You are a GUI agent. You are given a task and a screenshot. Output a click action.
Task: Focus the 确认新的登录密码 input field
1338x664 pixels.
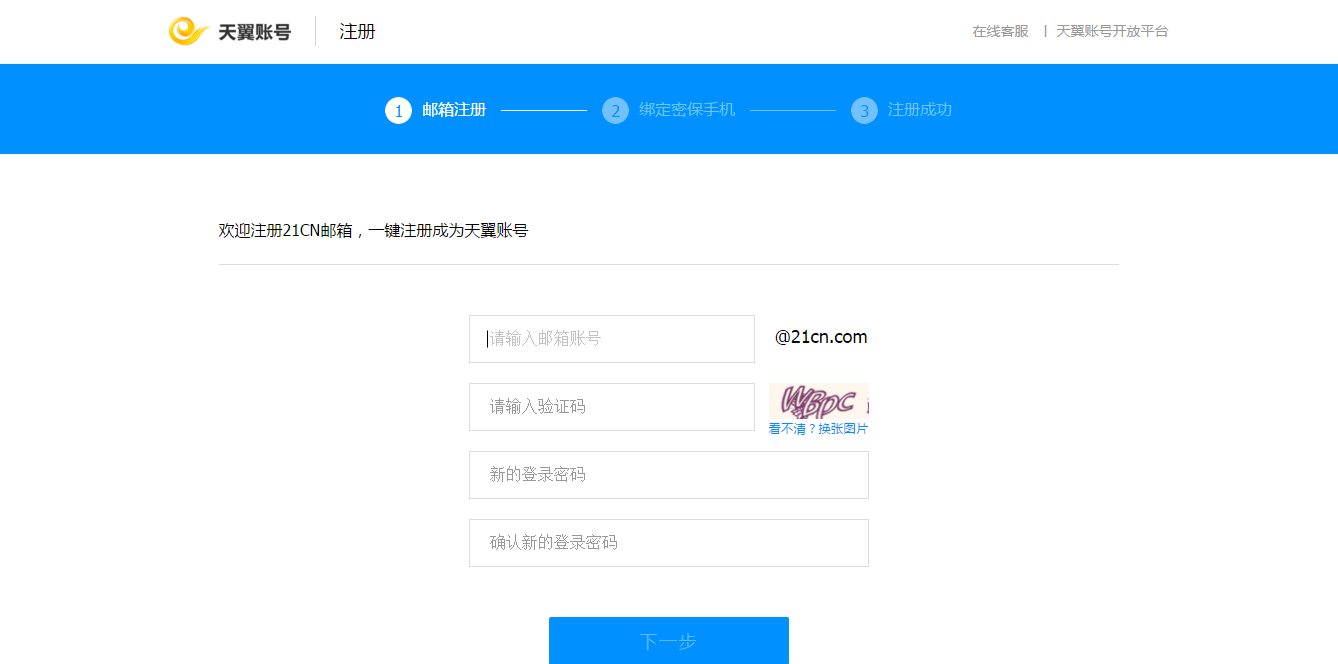pos(669,543)
